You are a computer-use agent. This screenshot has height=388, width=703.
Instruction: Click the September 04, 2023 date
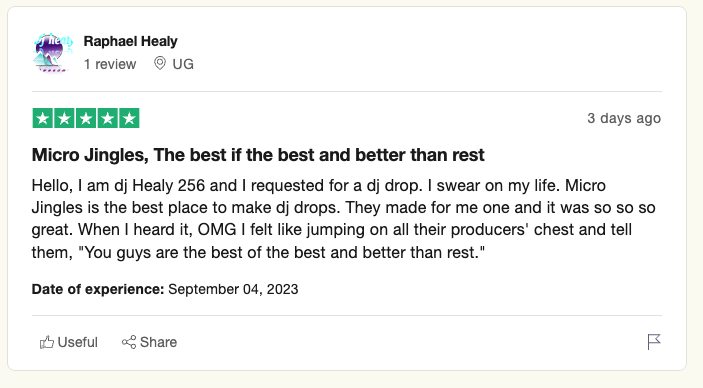click(x=233, y=289)
